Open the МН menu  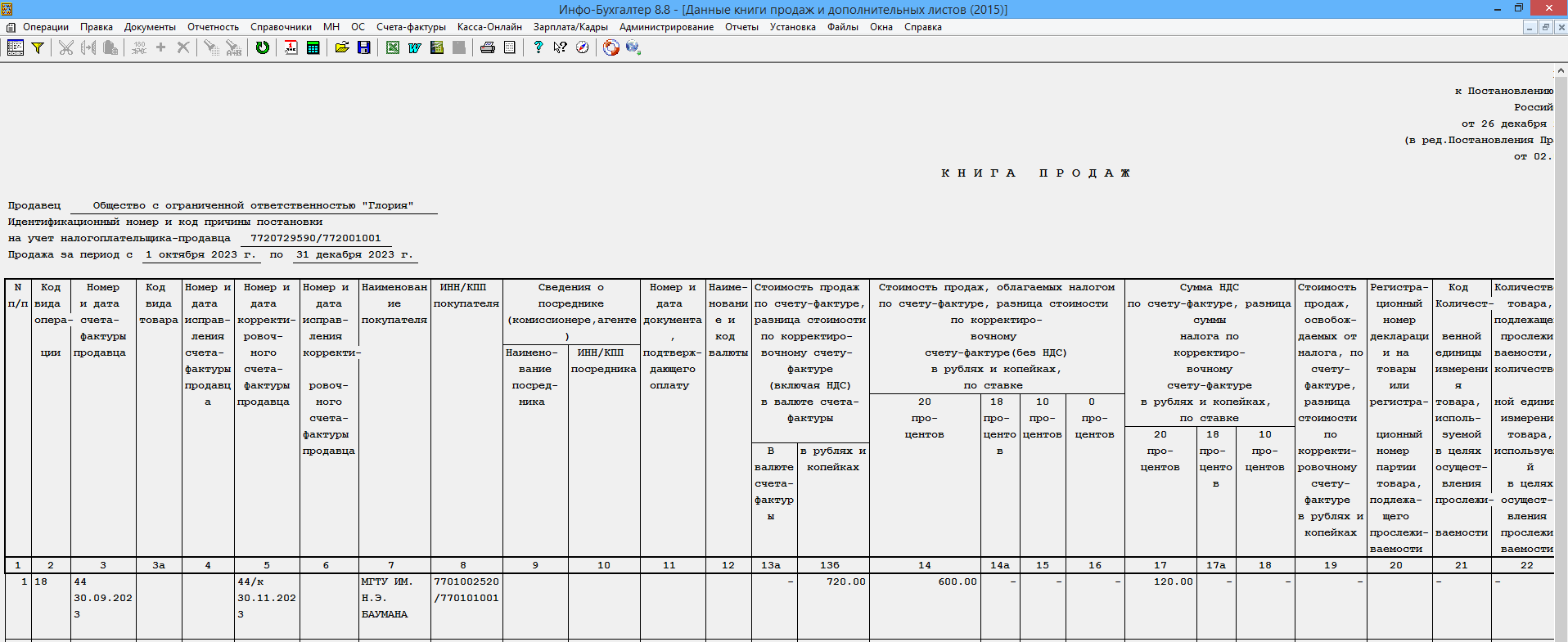click(x=331, y=27)
